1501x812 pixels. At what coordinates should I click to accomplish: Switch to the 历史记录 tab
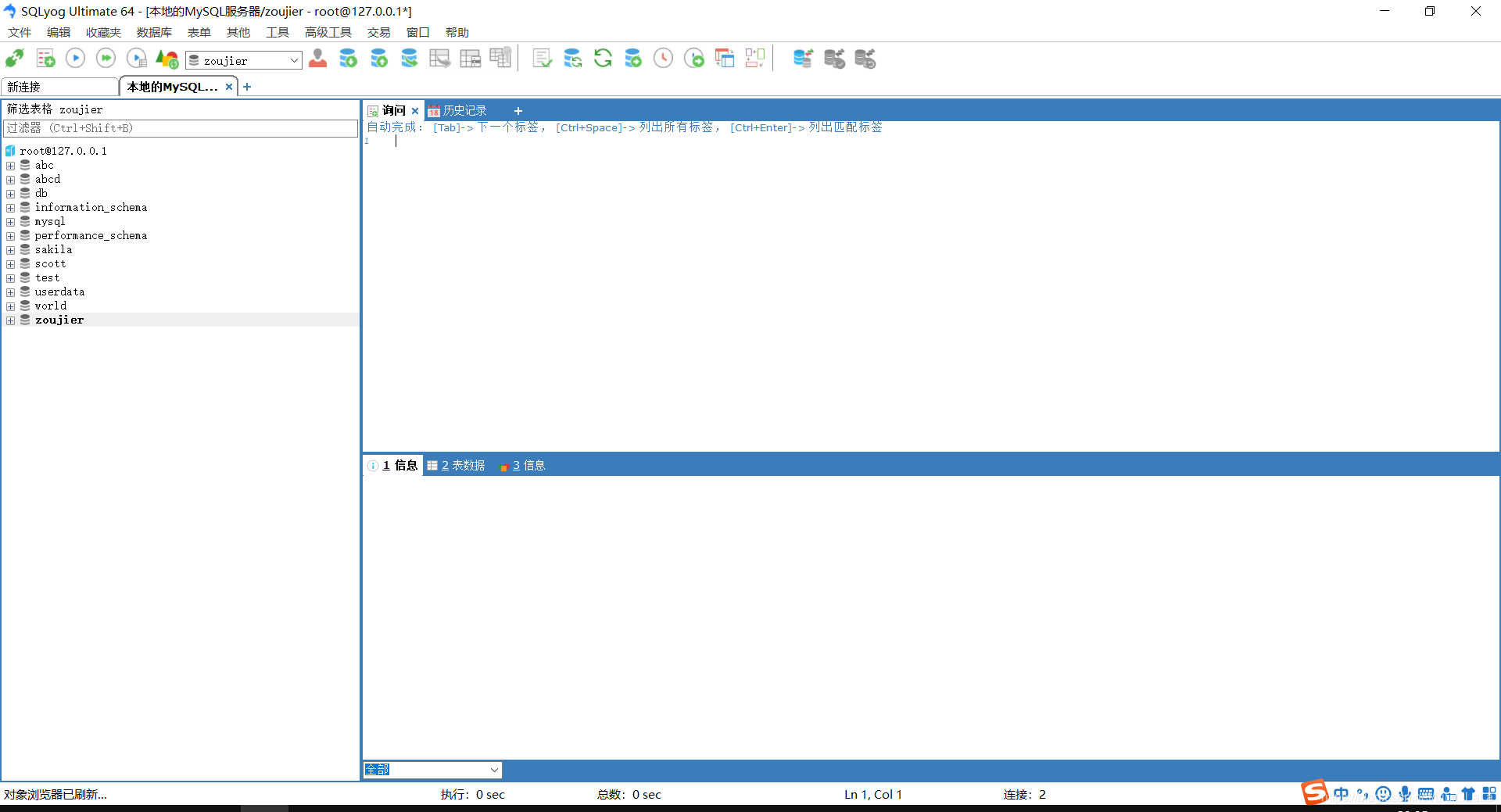(x=458, y=111)
